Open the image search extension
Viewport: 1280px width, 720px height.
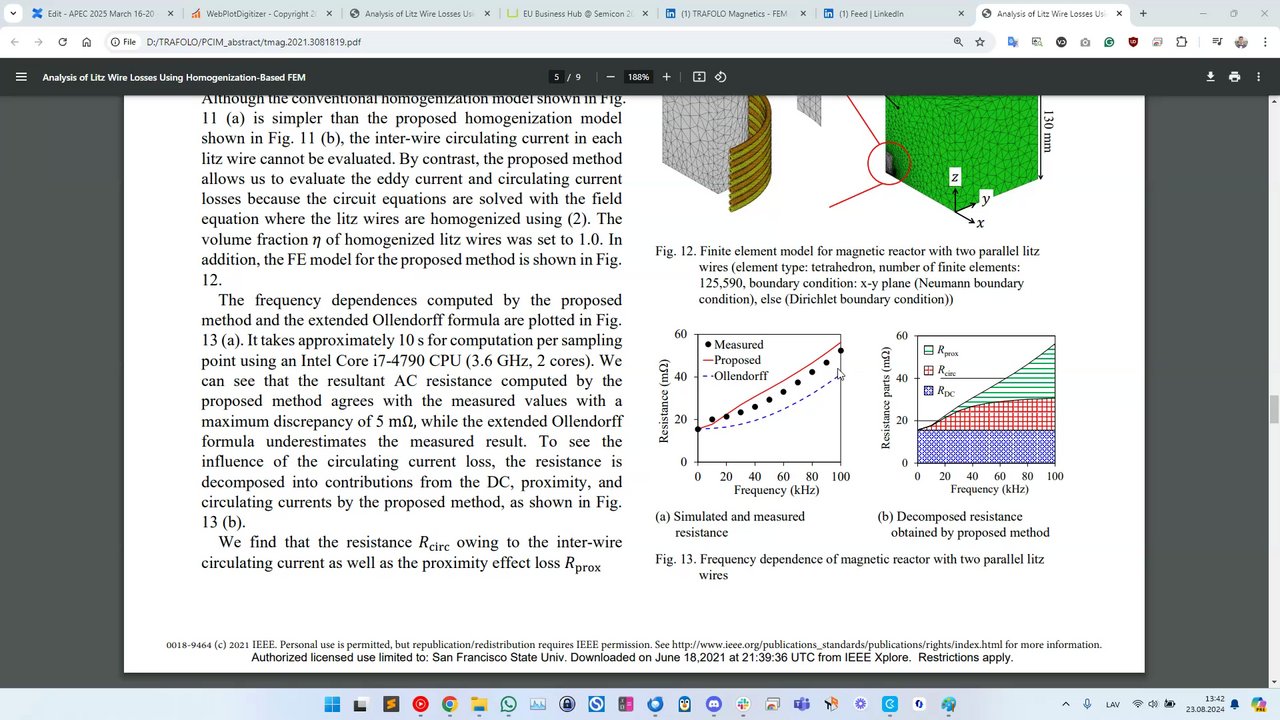[1037, 42]
